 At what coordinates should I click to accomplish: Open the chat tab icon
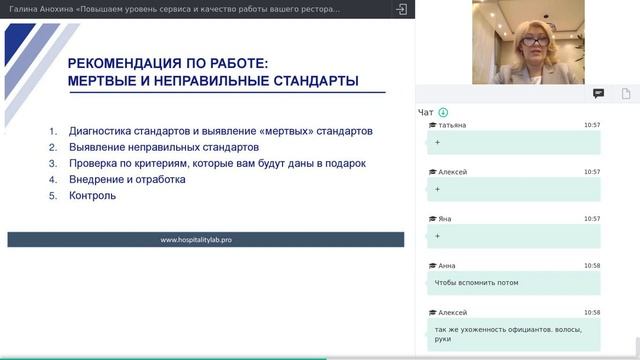pyautogui.click(x=598, y=93)
